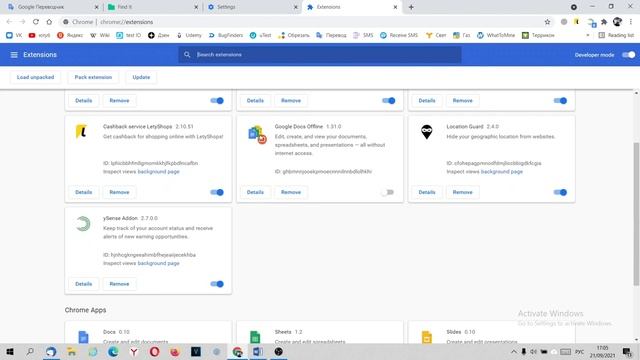Click Pack extension button

(93, 77)
